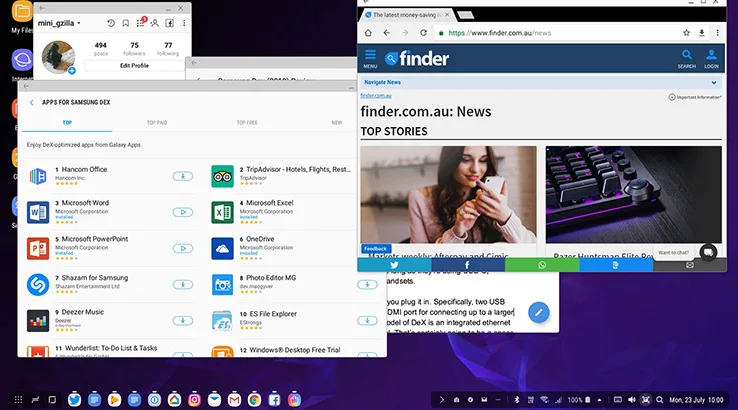Switch to the TOP PAID tab
Viewport: 738px width, 410px height.
[157, 122]
